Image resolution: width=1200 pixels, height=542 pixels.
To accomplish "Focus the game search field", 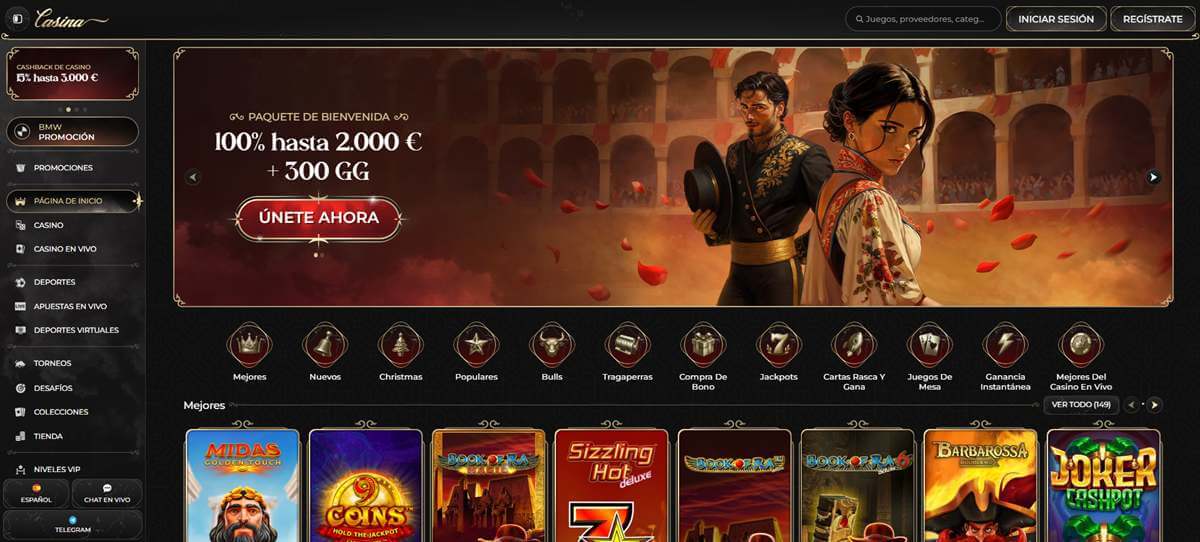I will 923,19.
